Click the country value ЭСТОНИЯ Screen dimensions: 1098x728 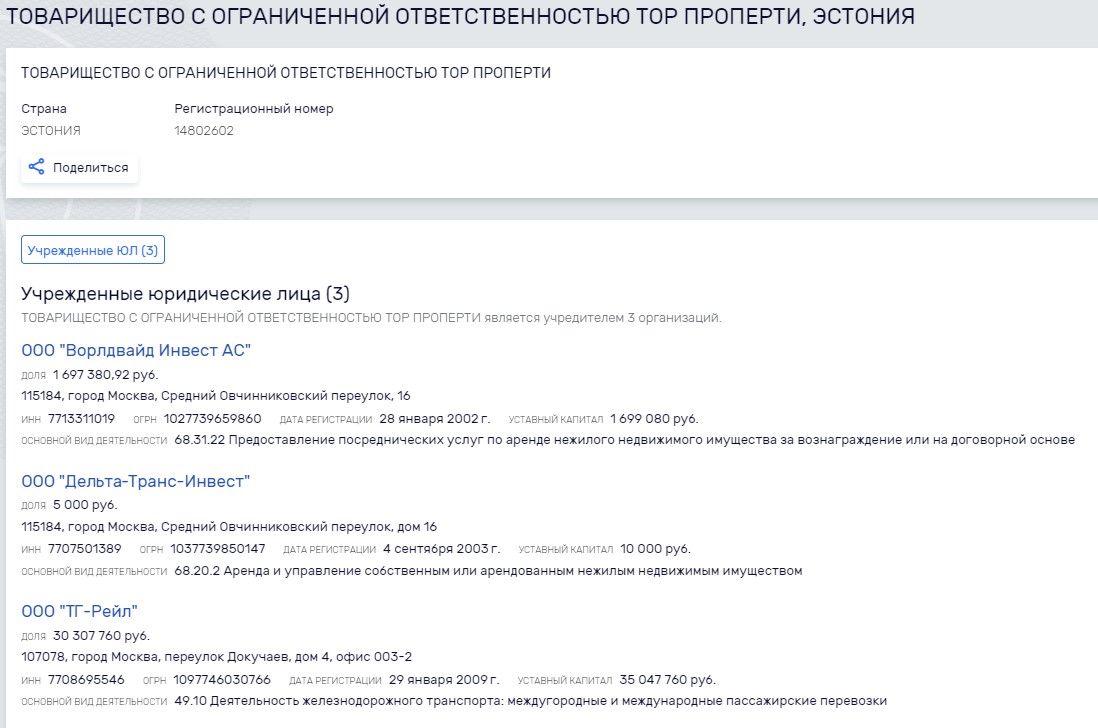point(50,130)
